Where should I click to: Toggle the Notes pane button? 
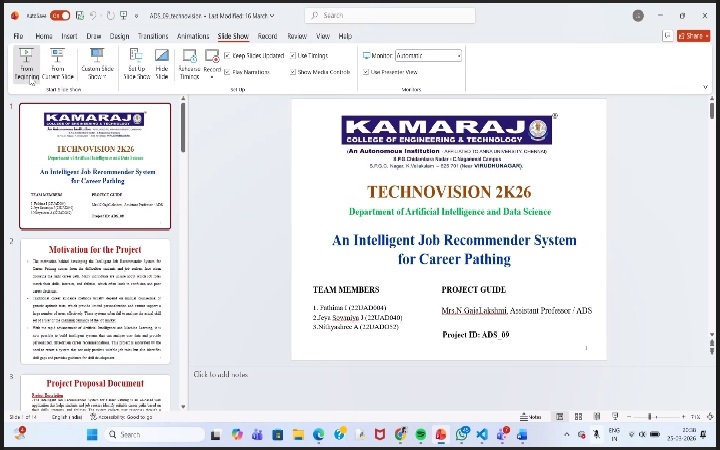530,416
